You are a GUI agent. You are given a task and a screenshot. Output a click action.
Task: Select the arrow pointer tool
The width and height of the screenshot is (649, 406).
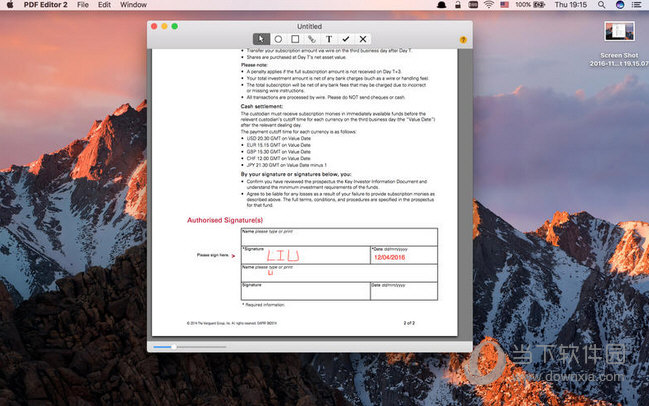262,39
